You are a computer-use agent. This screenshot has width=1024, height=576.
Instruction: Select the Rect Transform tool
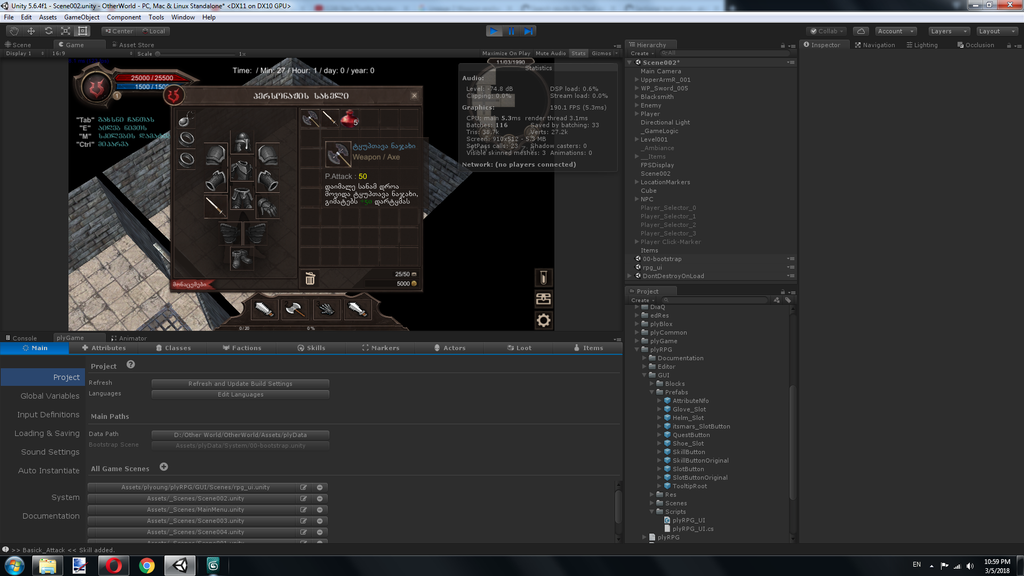pos(83,31)
